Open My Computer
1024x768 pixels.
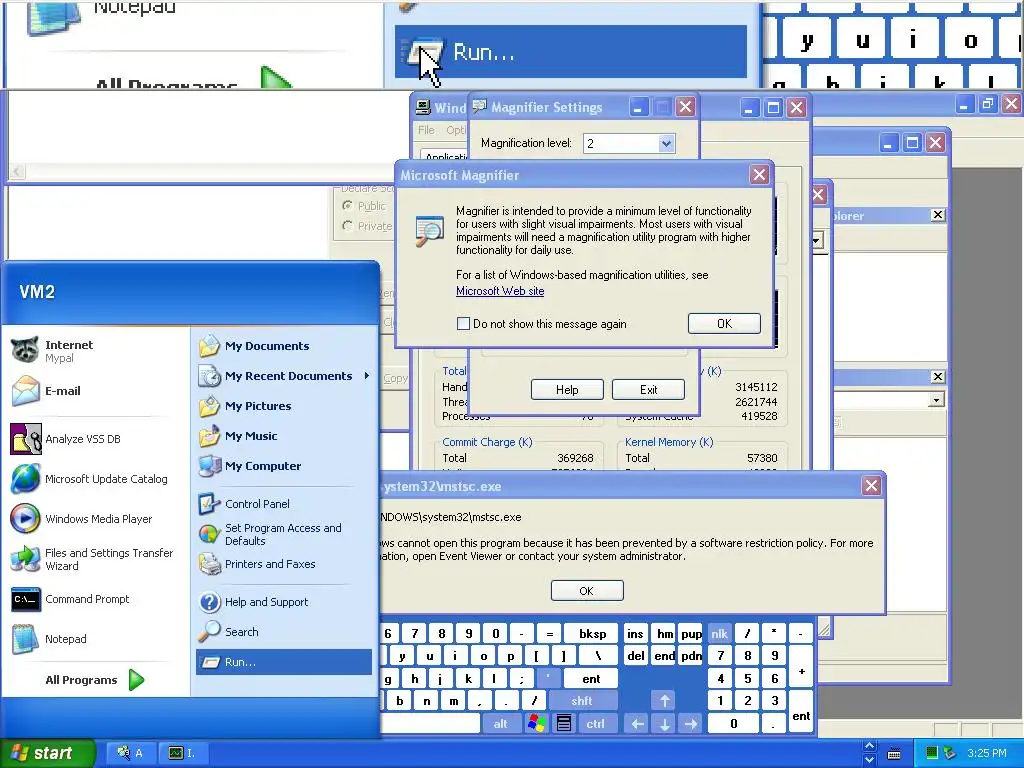pyautogui.click(x=284, y=466)
